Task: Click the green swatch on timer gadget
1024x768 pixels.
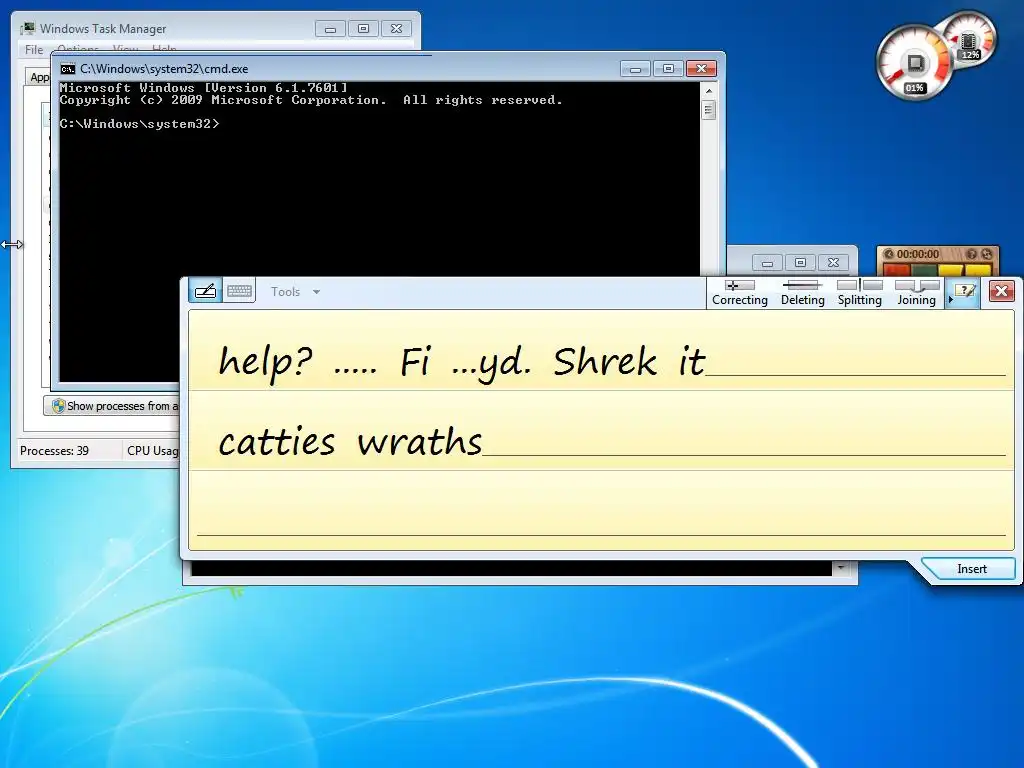Action: (x=923, y=269)
